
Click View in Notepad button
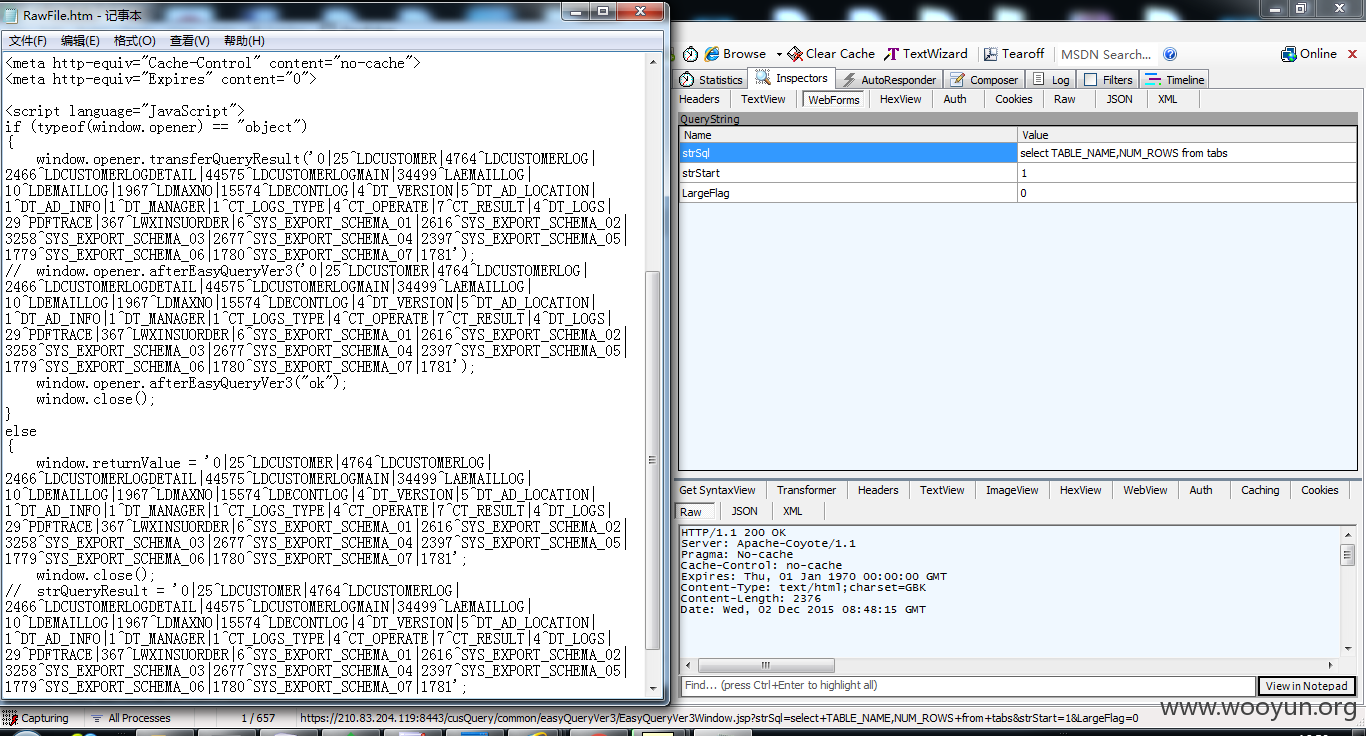(1306, 686)
